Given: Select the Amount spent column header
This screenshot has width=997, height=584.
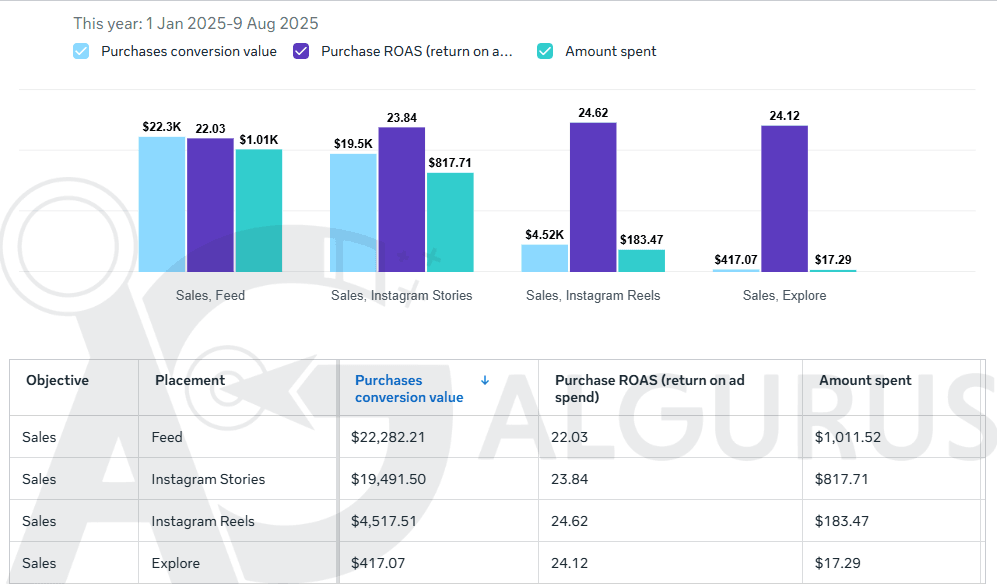Looking at the screenshot, I should [x=865, y=380].
